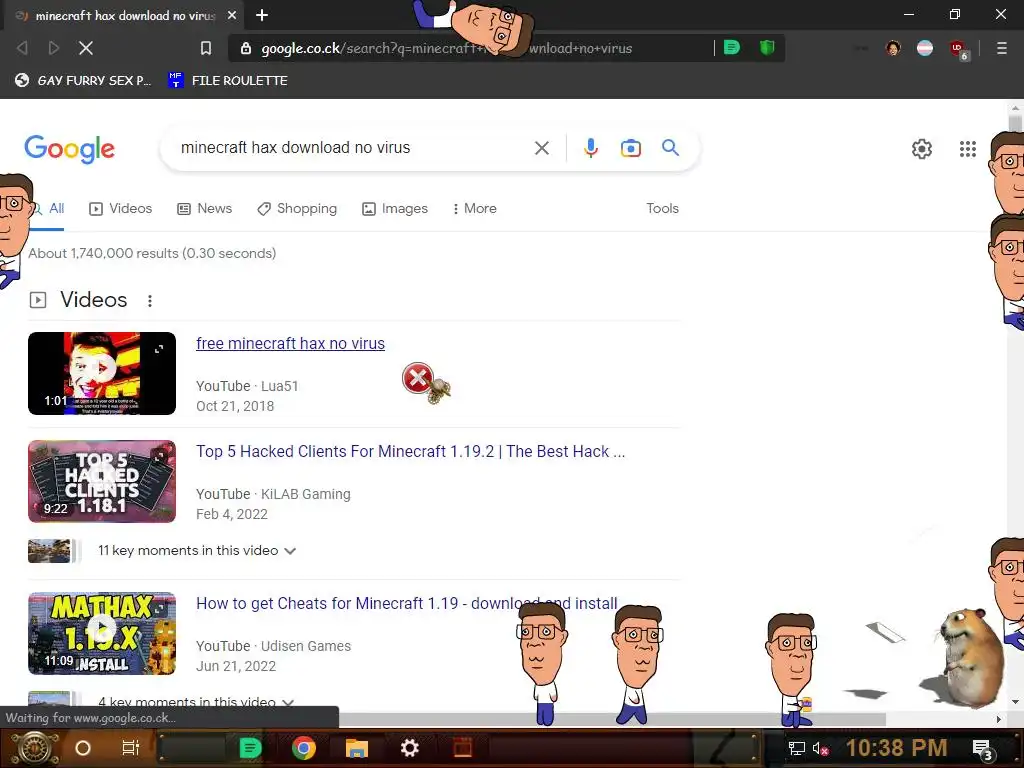Click the green chat icon in the address bar

click(732, 47)
